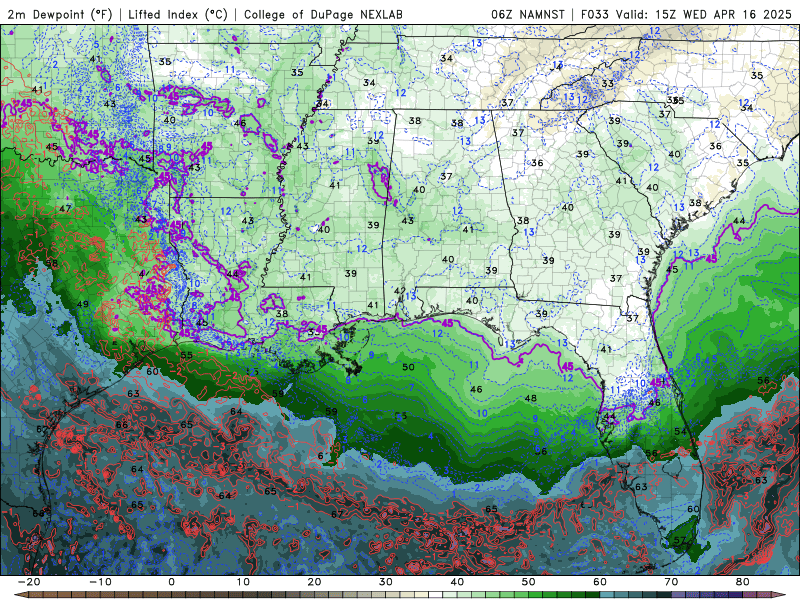Image resolution: width=800 pixels, height=600 pixels.
Task: Click the '54' dewpoint value on Florida's east coast
Action: point(681,432)
